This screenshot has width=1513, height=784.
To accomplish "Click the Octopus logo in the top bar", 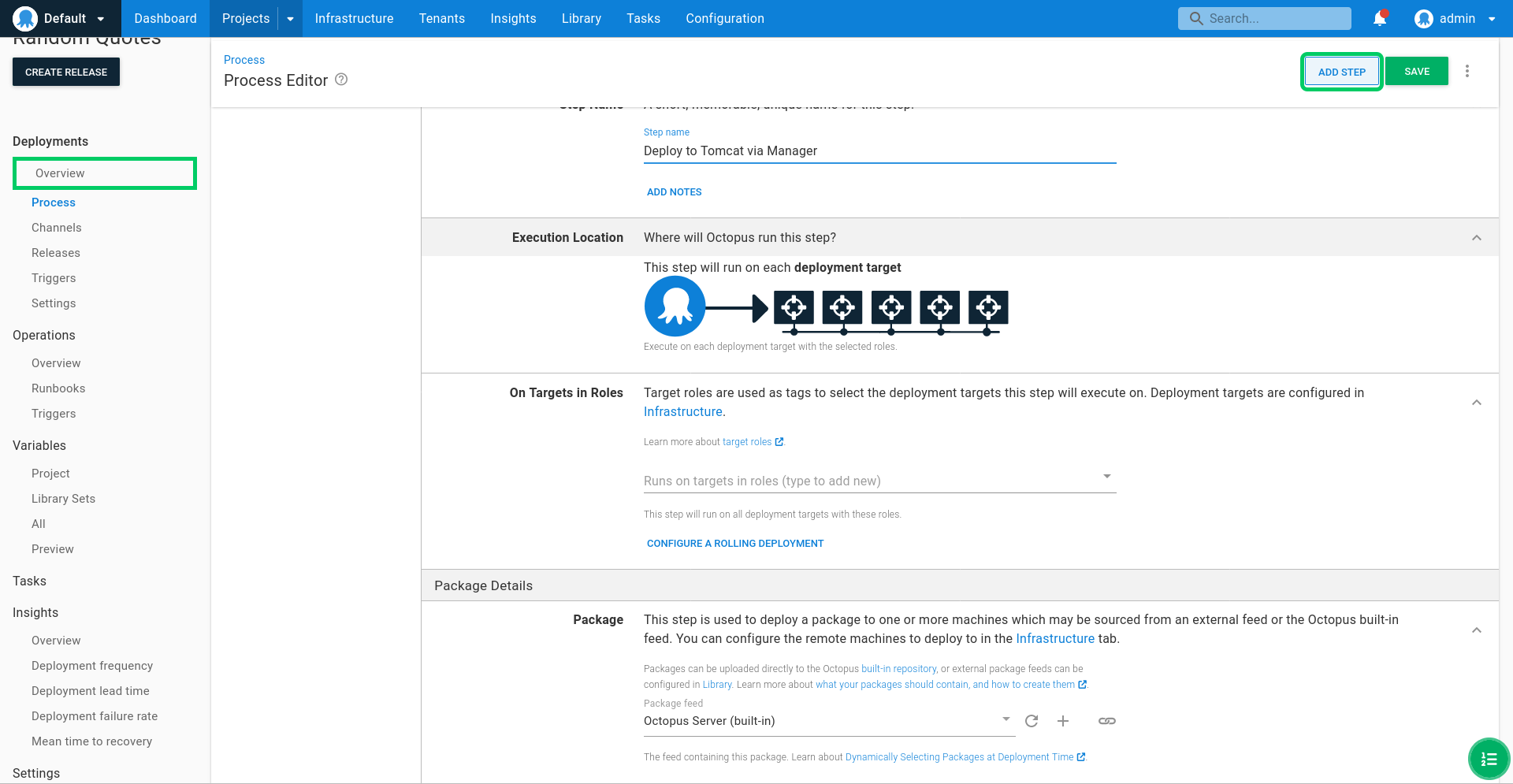I will click(25, 18).
